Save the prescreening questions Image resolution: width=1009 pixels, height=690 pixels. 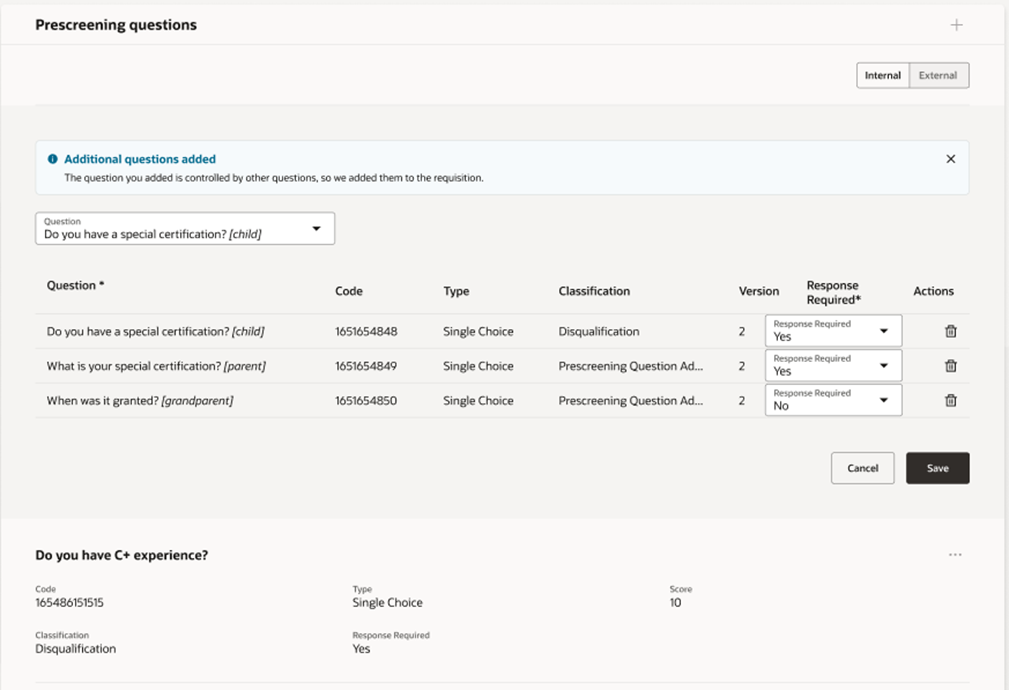tap(938, 468)
